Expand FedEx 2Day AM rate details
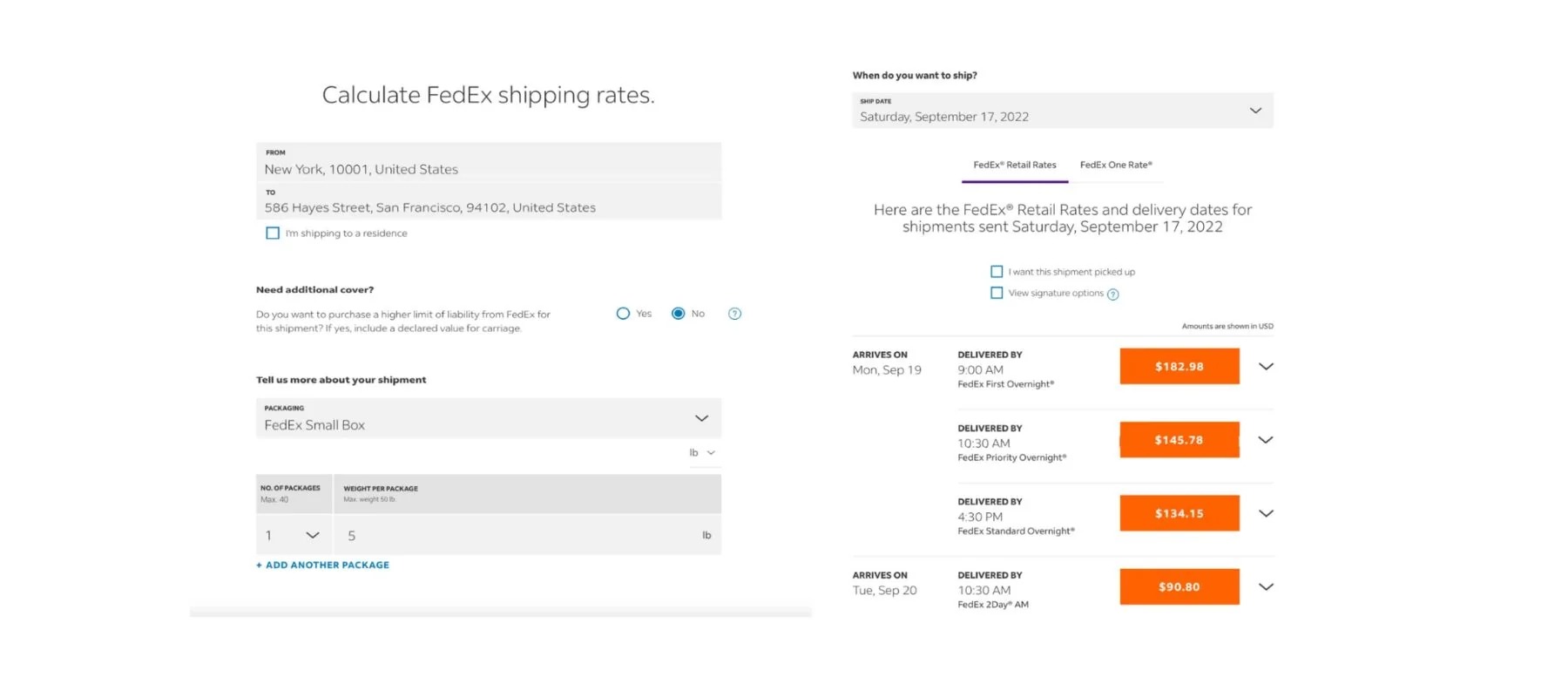Viewport: 1568px width, 697px height. pyautogui.click(x=1266, y=586)
